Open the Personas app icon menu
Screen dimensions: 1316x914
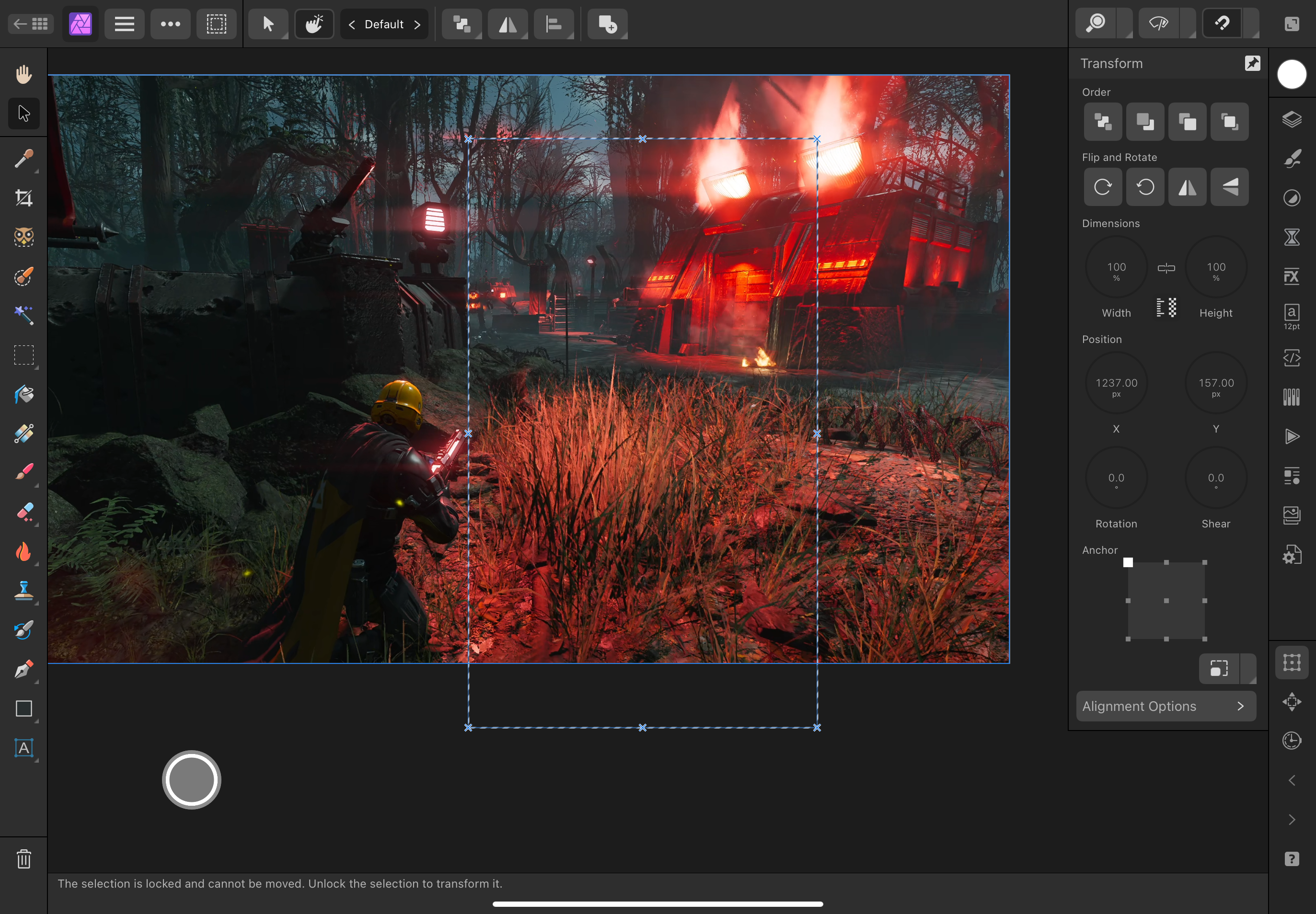[x=80, y=24]
